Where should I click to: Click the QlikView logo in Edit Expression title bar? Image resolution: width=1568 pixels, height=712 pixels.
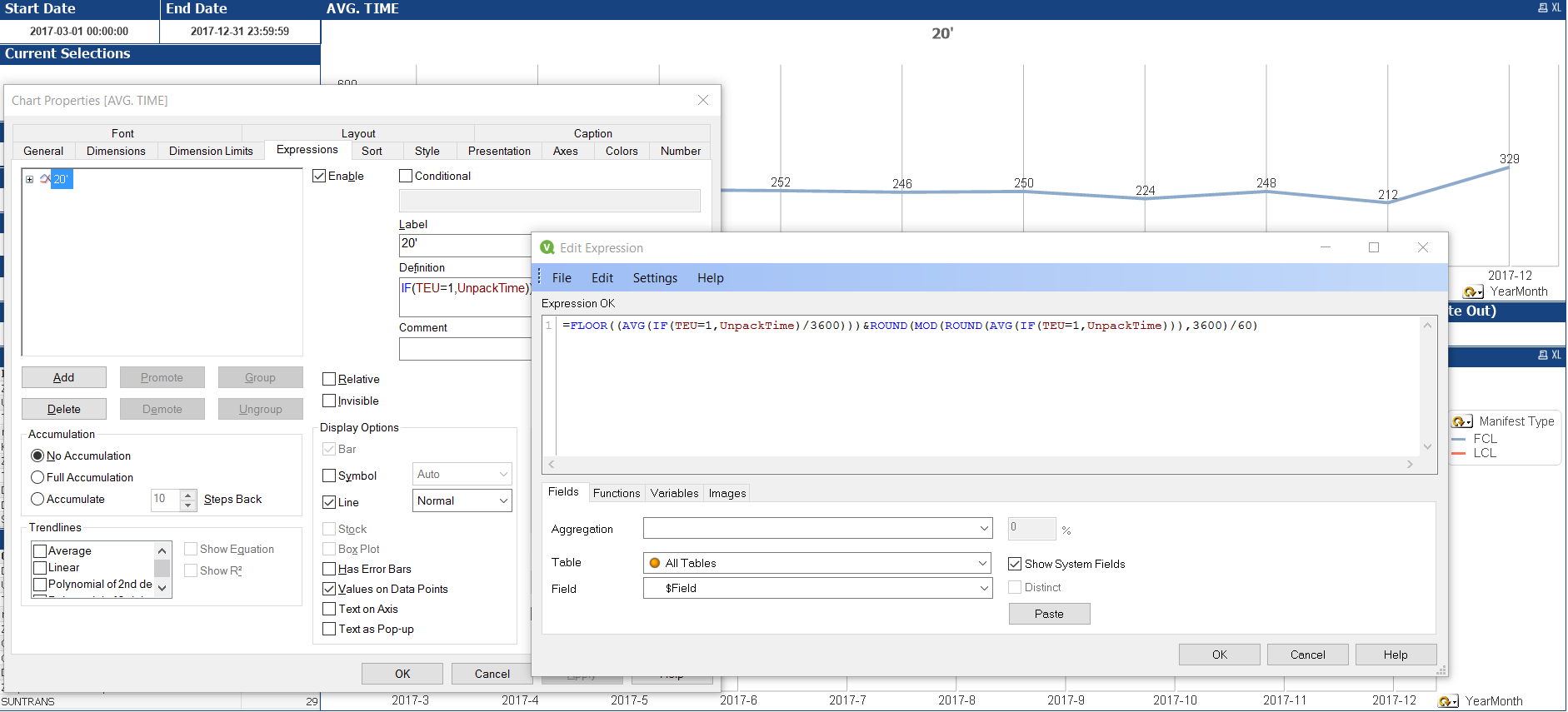[x=547, y=248]
